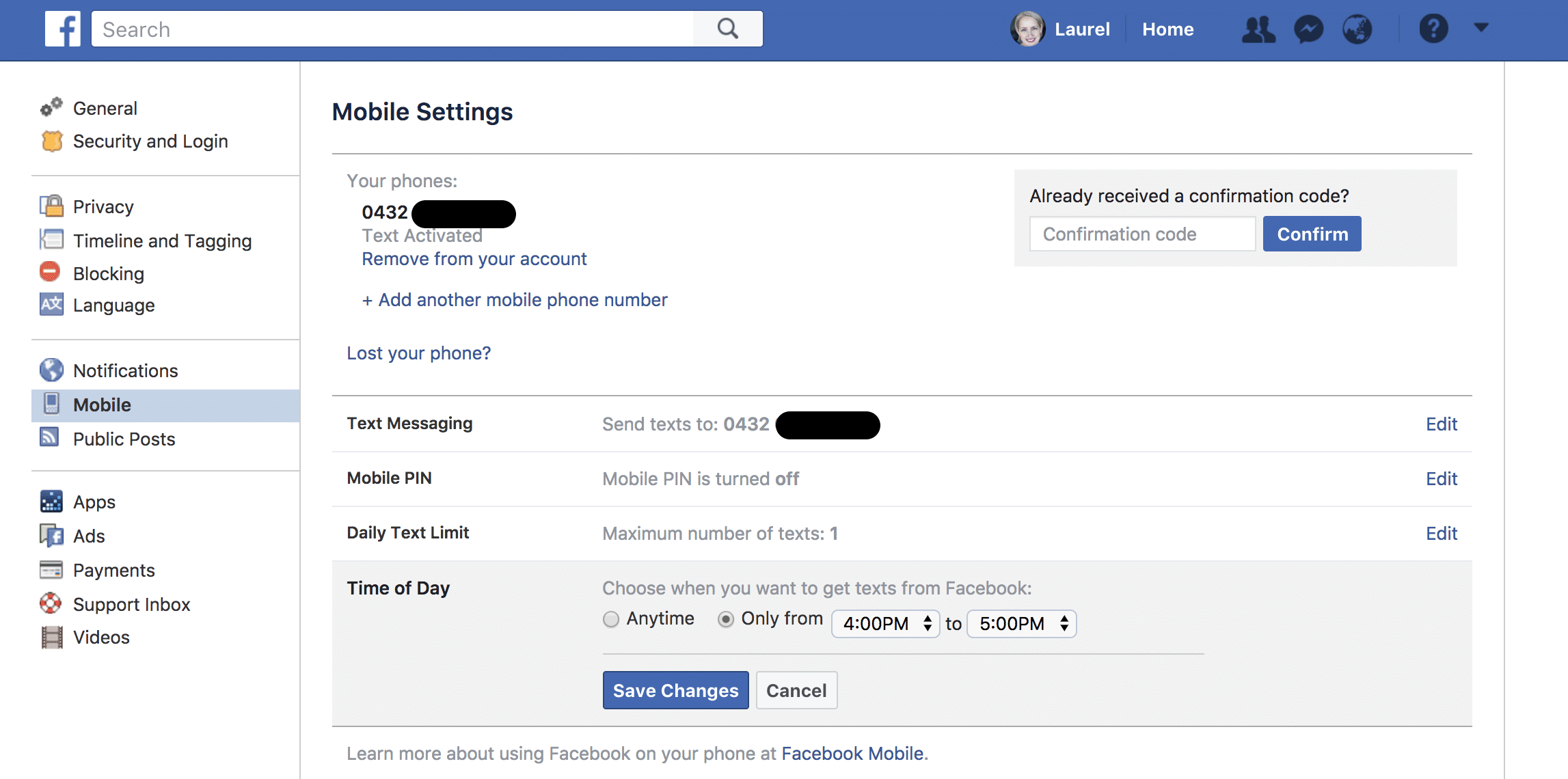Click the Facebook logo icon
Image resolution: width=1568 pixels, height=779 pixels.
[x=63, y=29]
